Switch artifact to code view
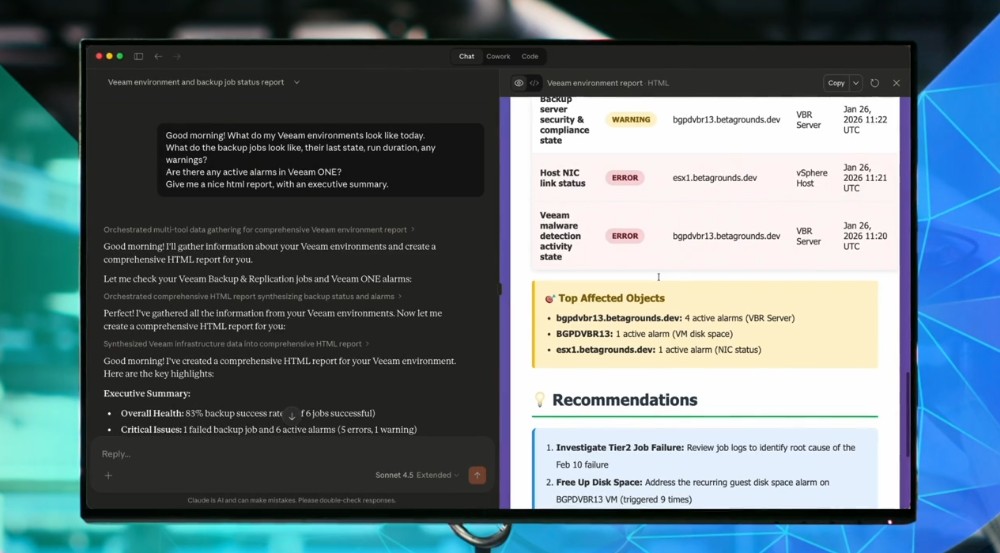 (x=534, y=83)
